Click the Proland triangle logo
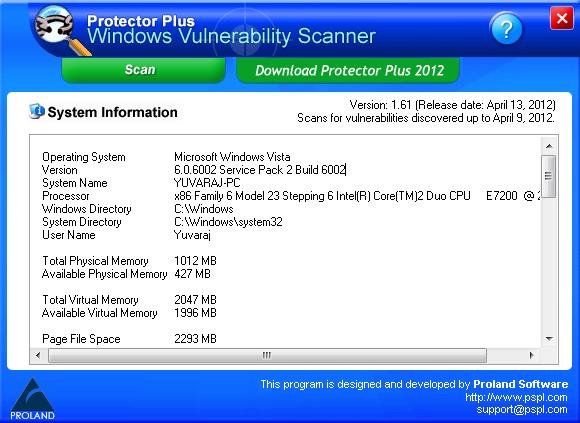 click(33, 399)
